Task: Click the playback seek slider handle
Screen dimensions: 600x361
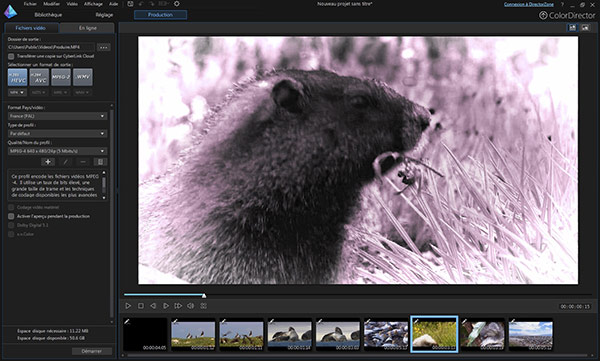Action: coord(204,295)
